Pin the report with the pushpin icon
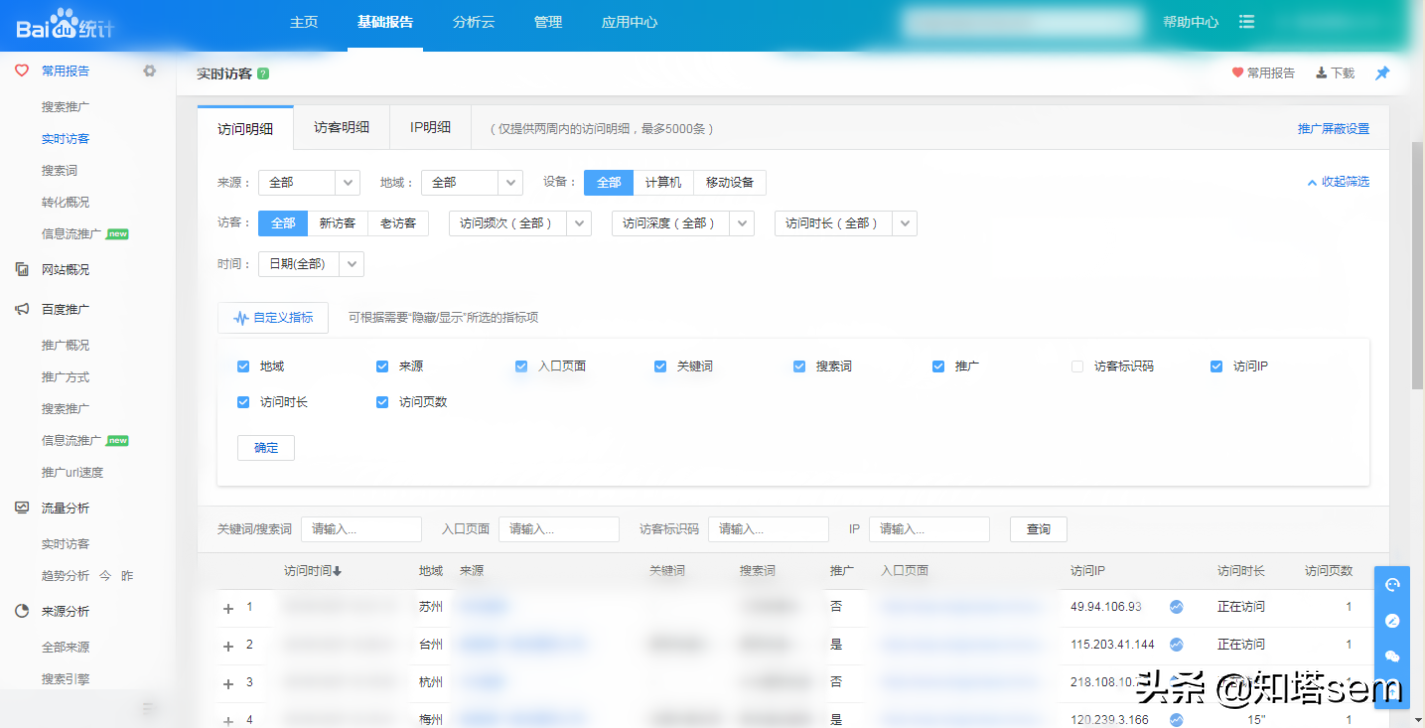The width and height of the screenshot is (1425, 728). coord(1382,73)
